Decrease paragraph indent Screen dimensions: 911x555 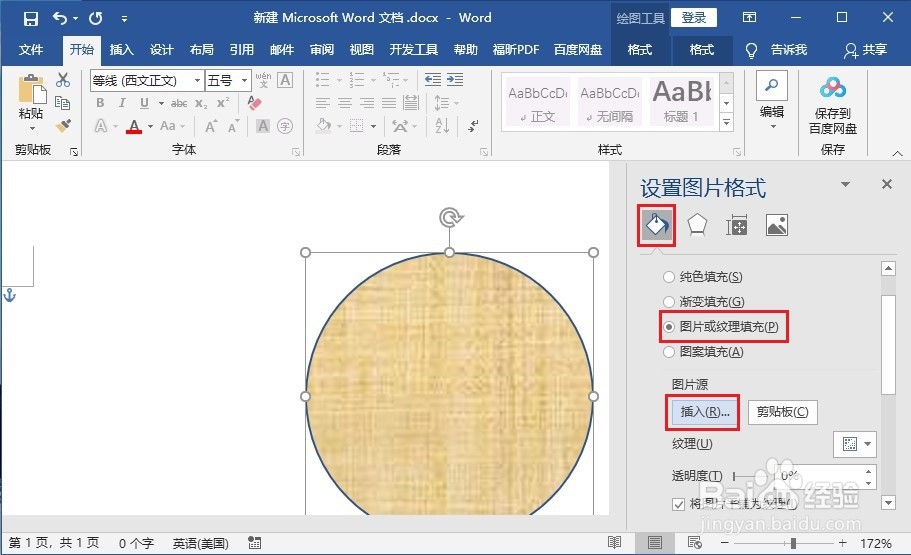[433, 80]
